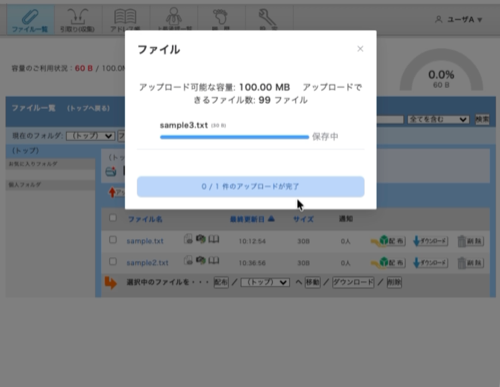Click the open-book icon for sample2.txt
This screenshot has height=387, width=500.
pyautogui.click(x=214, y=260)
